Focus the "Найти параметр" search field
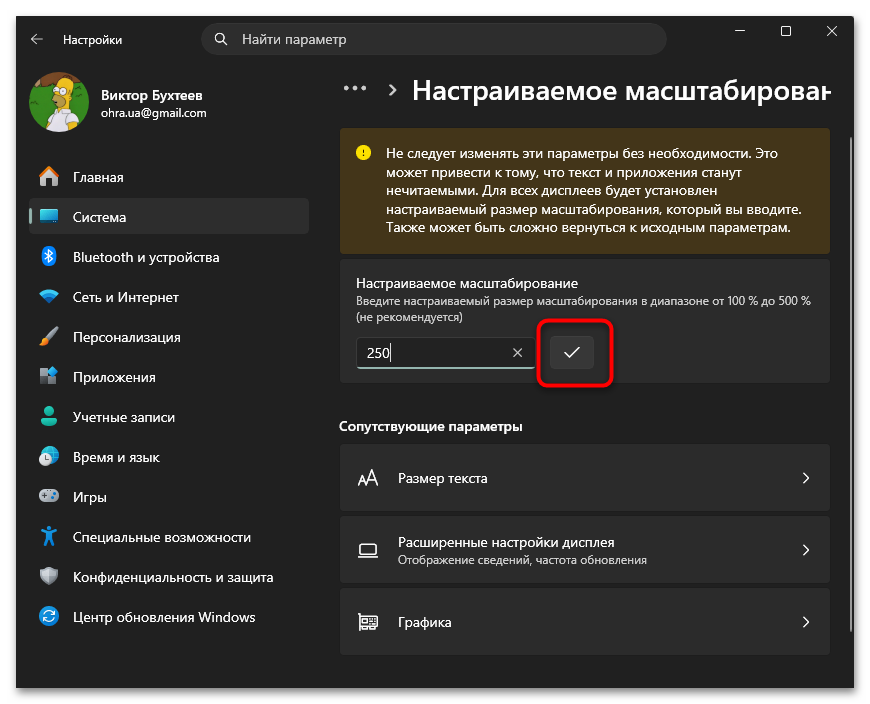Screen dimensions: 870x704 pos(433,39)
